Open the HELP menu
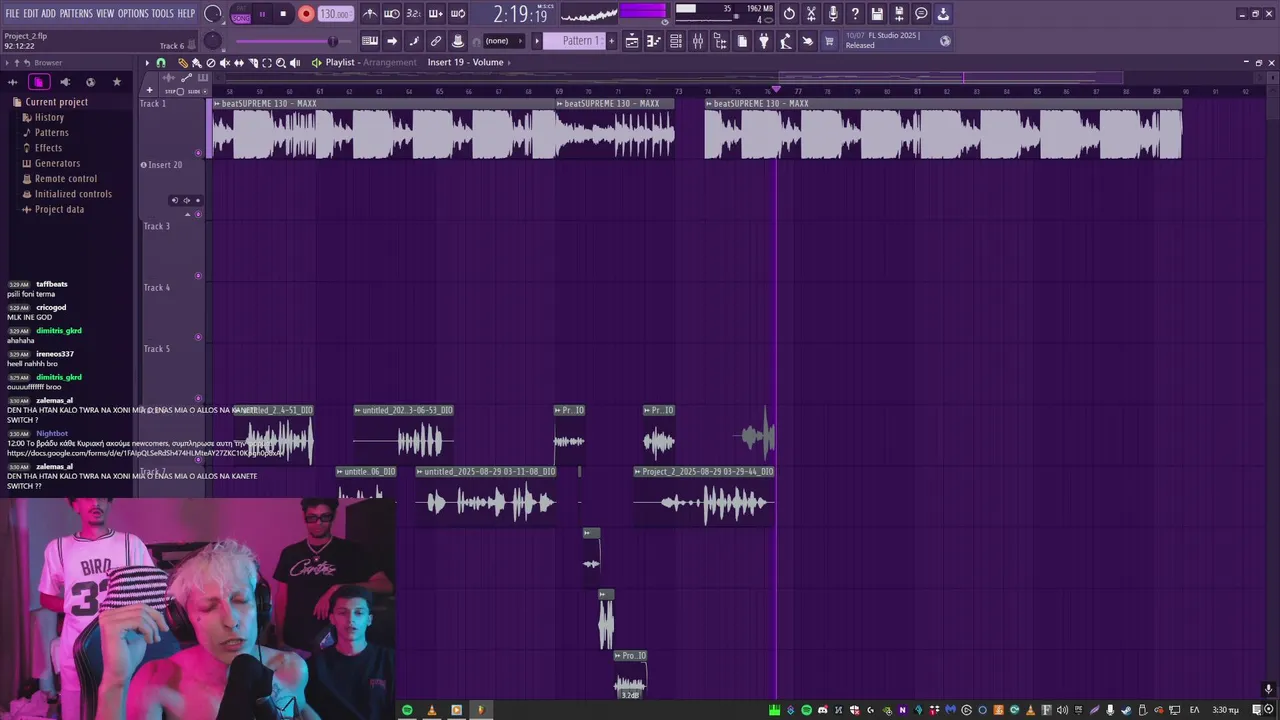The height and width of the screenshot is (720, 1280). pyautogui.click(x=186, y=14)
